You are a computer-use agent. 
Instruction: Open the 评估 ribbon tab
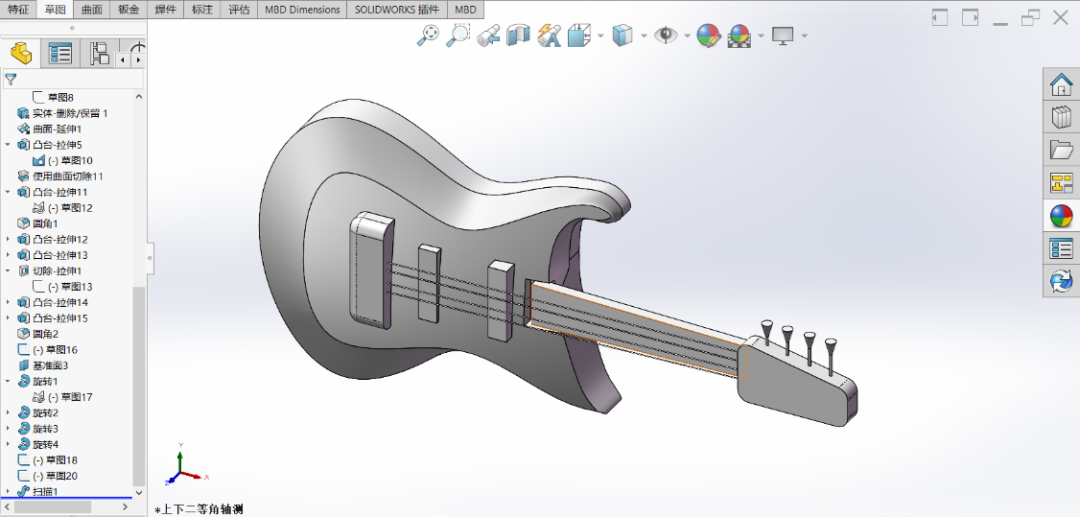coord(239,10)
